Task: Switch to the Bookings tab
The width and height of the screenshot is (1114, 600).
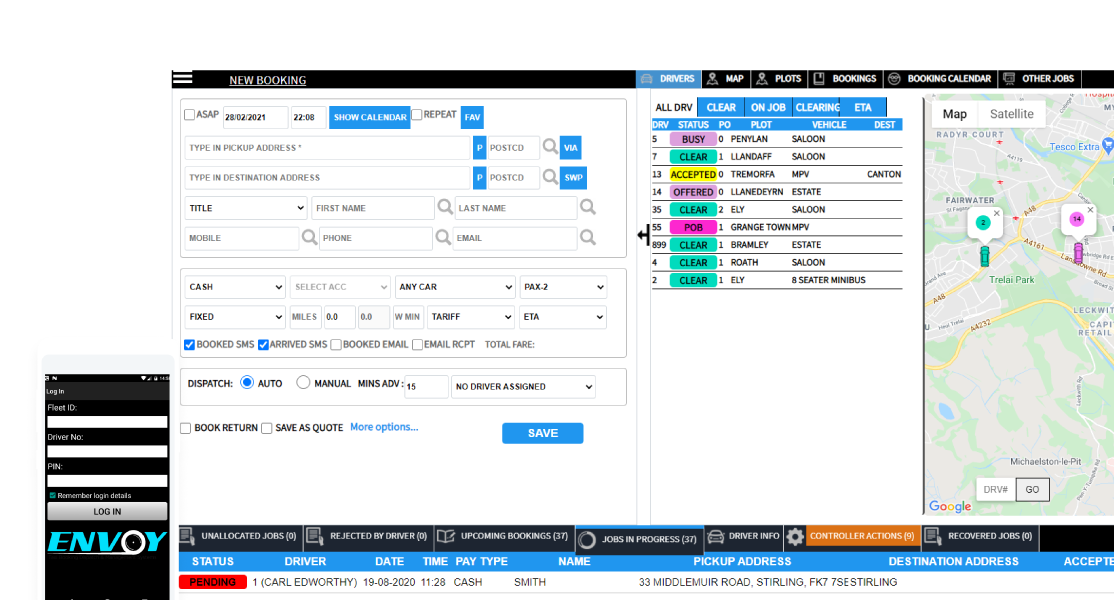Action: coord(845,79)
